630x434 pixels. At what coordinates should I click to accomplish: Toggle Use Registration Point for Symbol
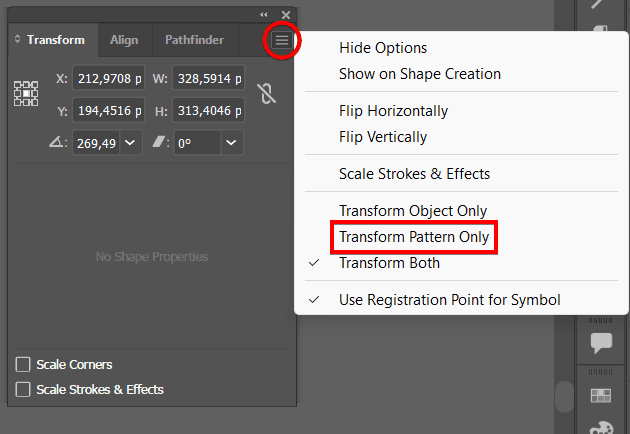click(x=449, y=300)
